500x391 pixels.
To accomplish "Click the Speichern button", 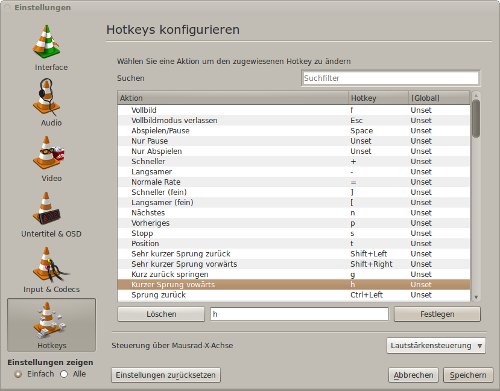I will point(468,375).
